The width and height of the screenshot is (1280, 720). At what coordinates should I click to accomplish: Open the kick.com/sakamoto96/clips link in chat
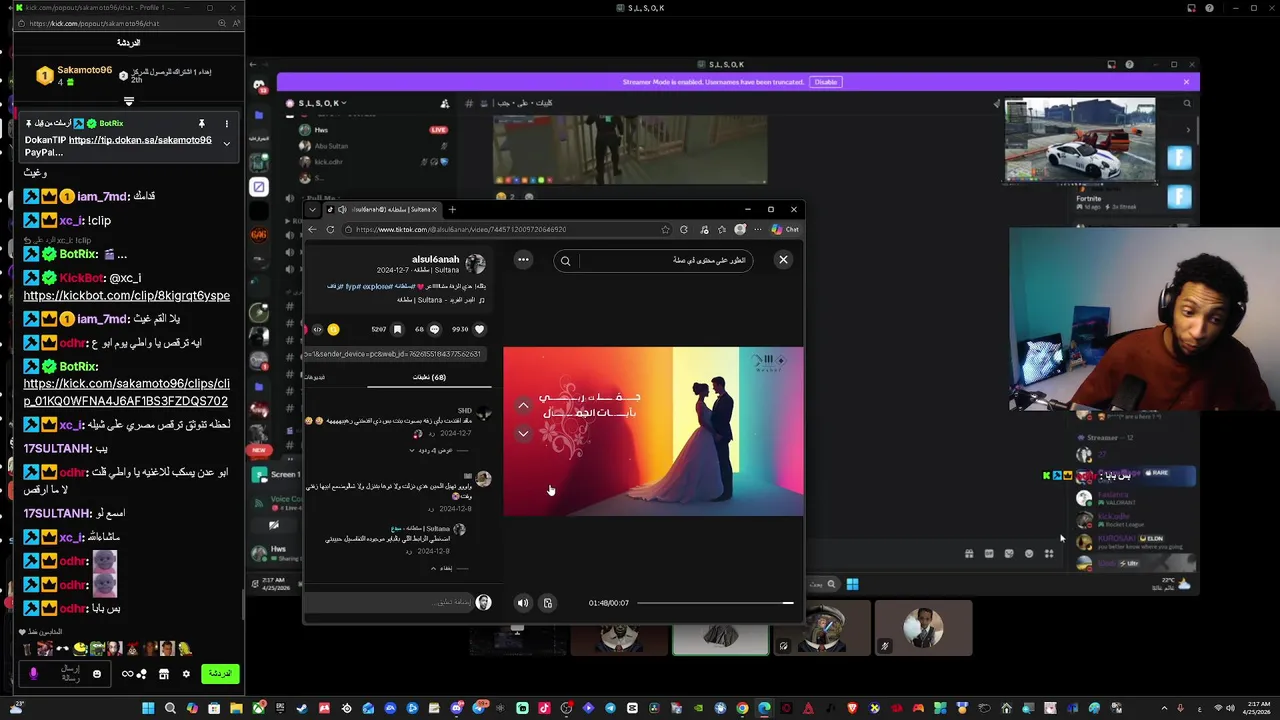(x=126, y=392)
